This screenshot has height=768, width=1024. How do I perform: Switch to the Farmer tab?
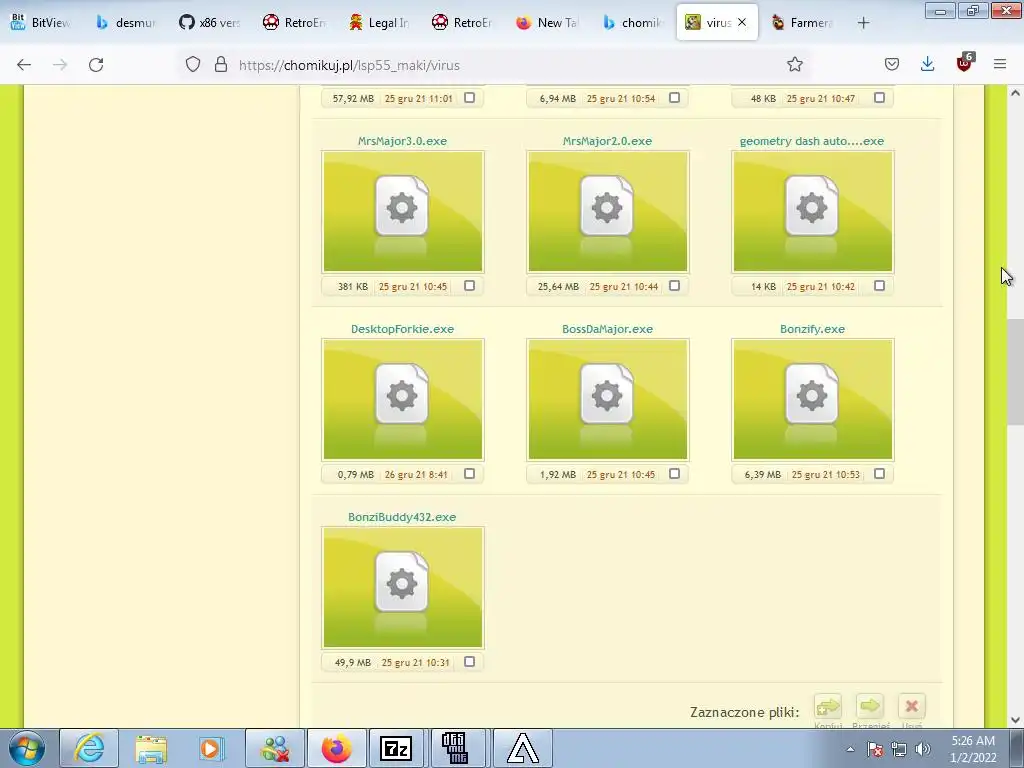pos(801,22)
